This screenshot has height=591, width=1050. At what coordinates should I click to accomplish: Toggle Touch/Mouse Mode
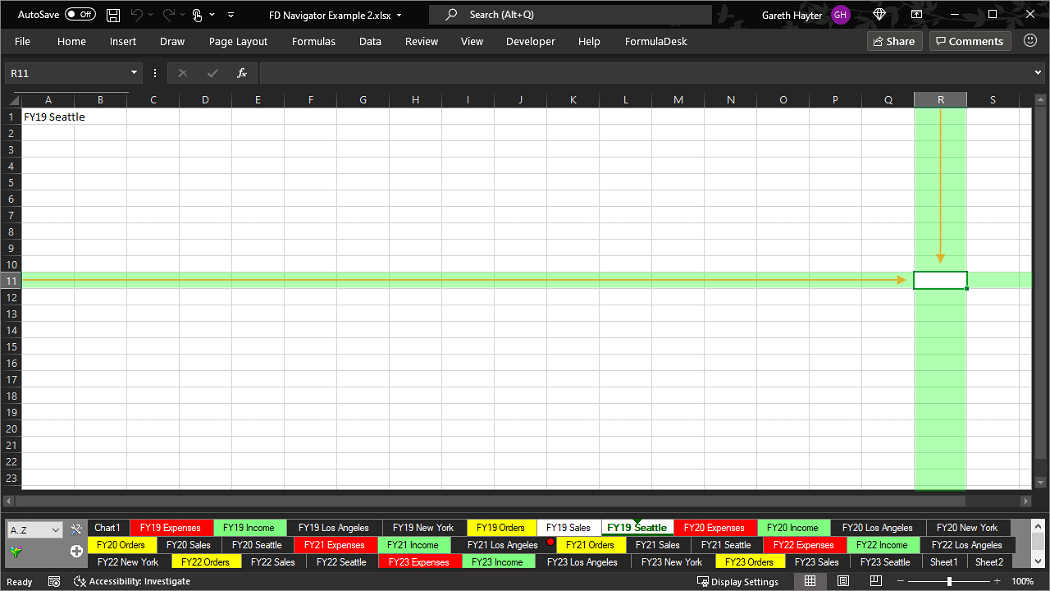tap(198, 15)
